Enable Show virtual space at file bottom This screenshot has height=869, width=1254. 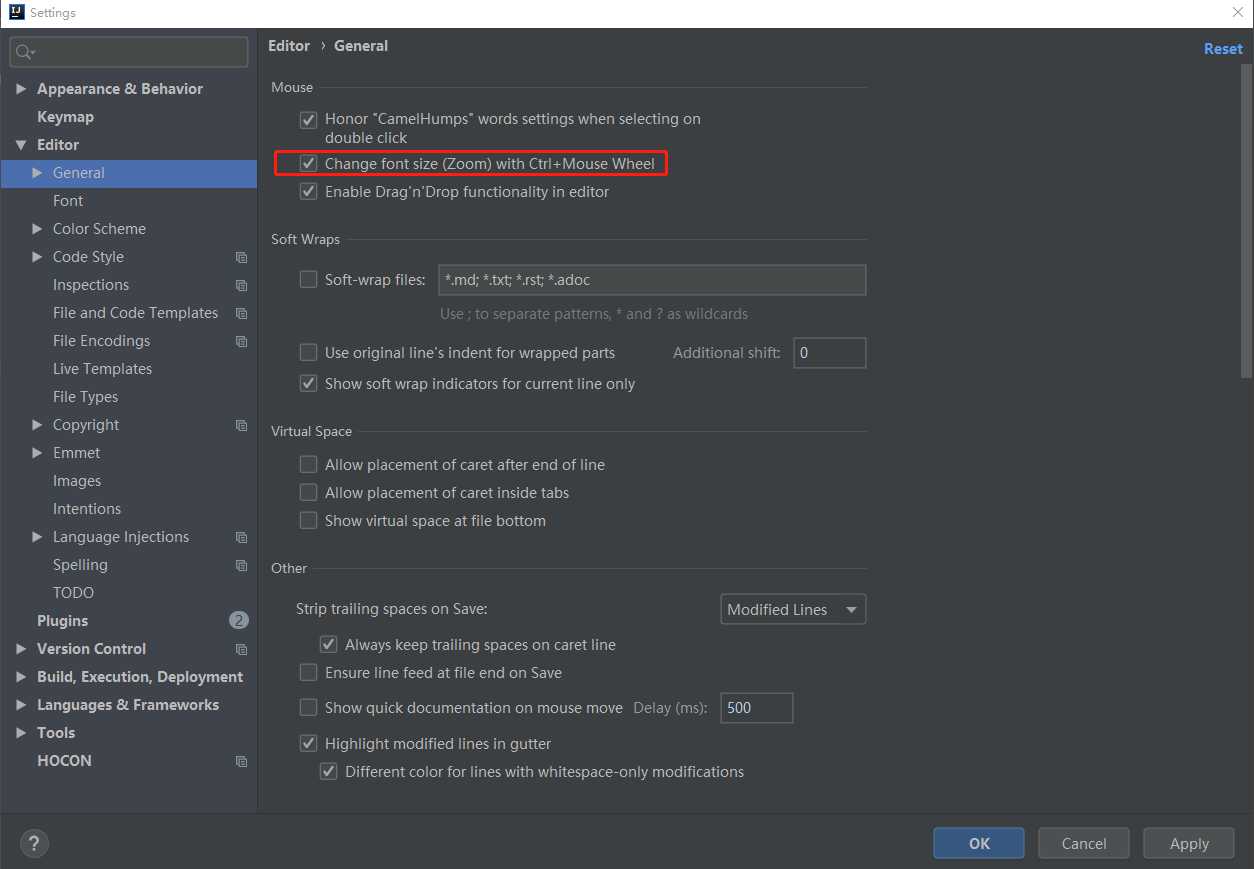point(308,521)
